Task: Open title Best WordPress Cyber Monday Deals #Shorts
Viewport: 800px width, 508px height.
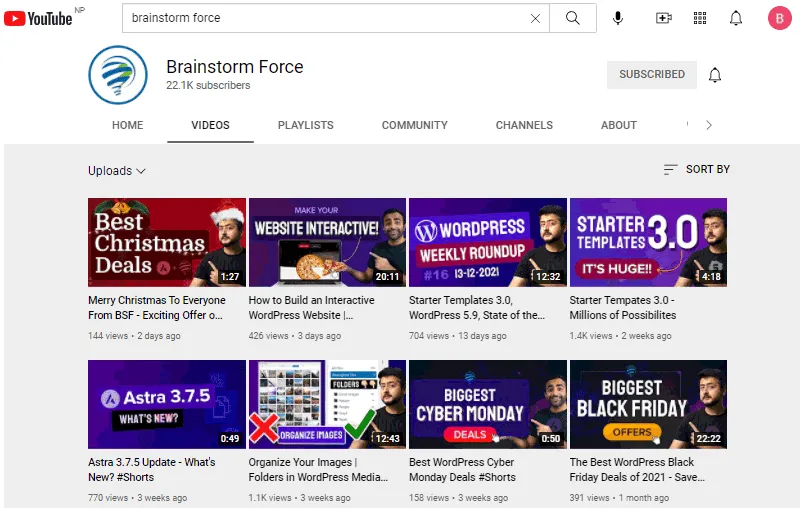Action: (x=462, y=470)
